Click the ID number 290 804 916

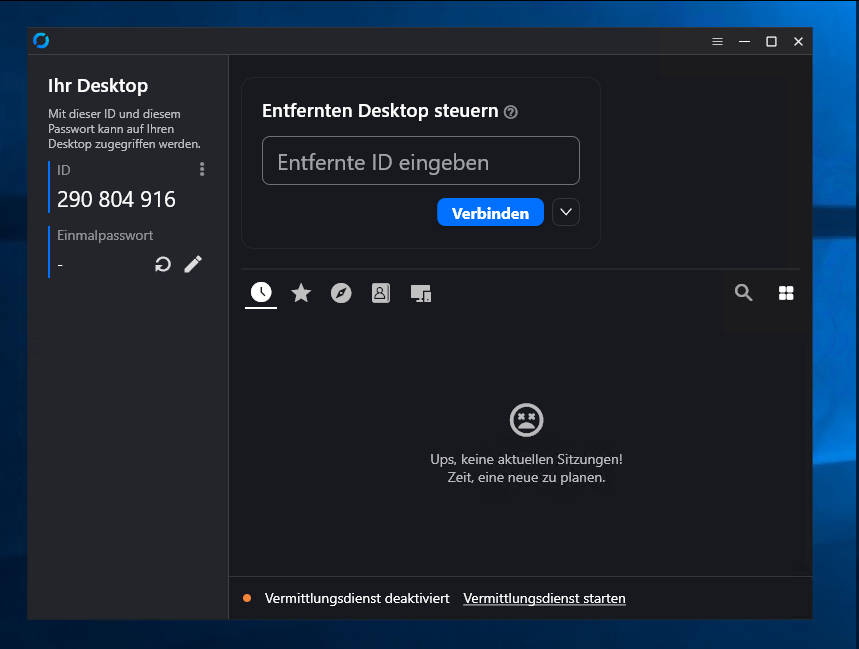tap(116, 199)
